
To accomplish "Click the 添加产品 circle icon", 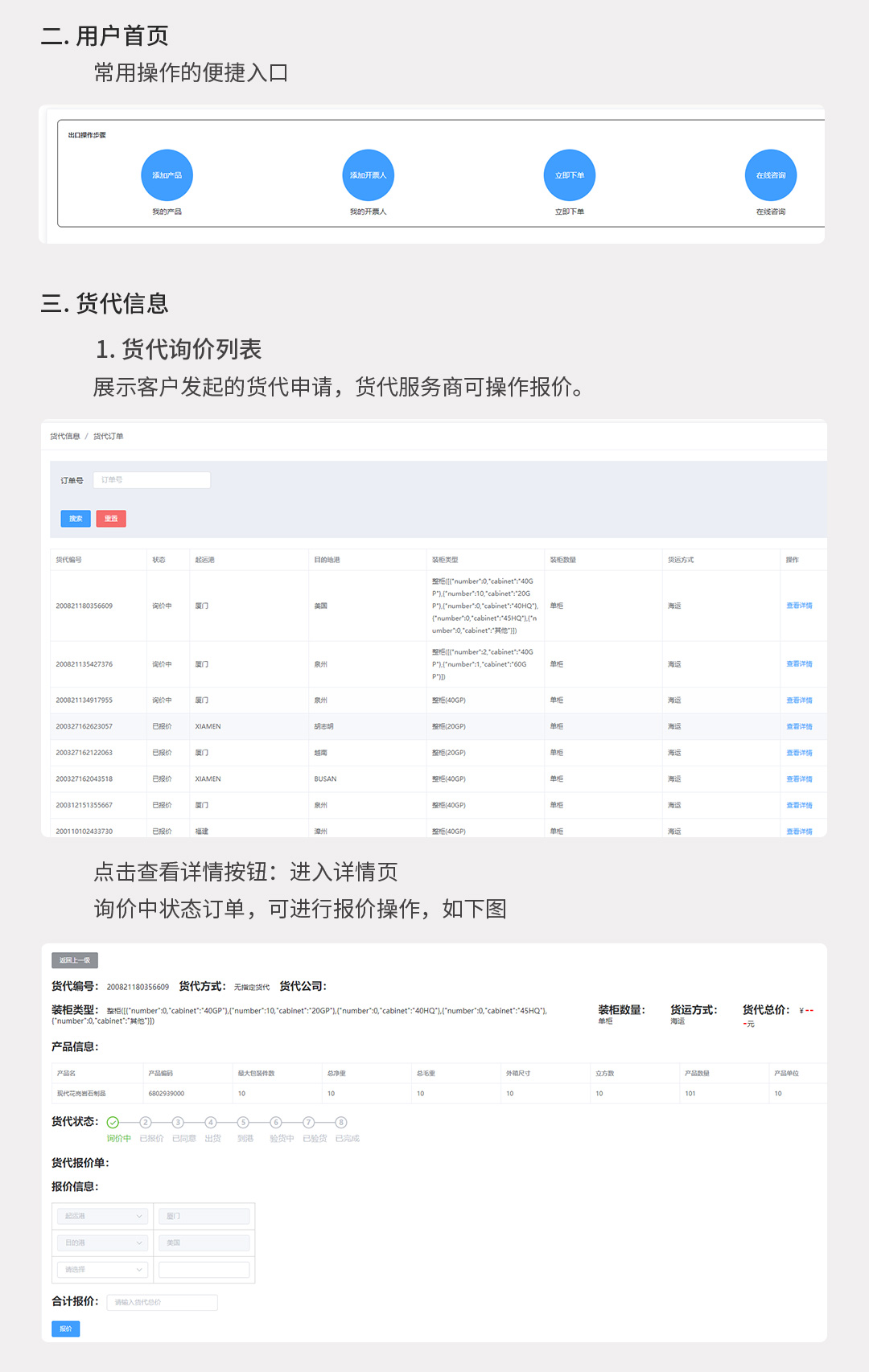I will [x=167, y=175].
